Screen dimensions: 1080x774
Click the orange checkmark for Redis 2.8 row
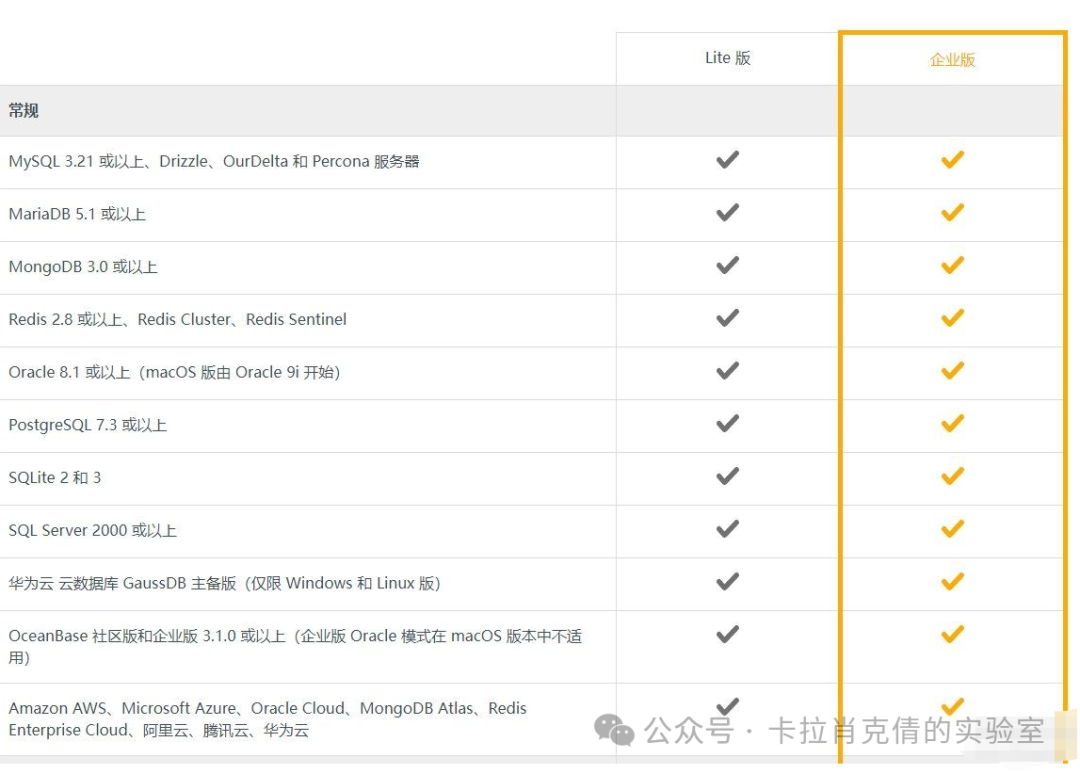pyautogui.click(x=951, y=318)
